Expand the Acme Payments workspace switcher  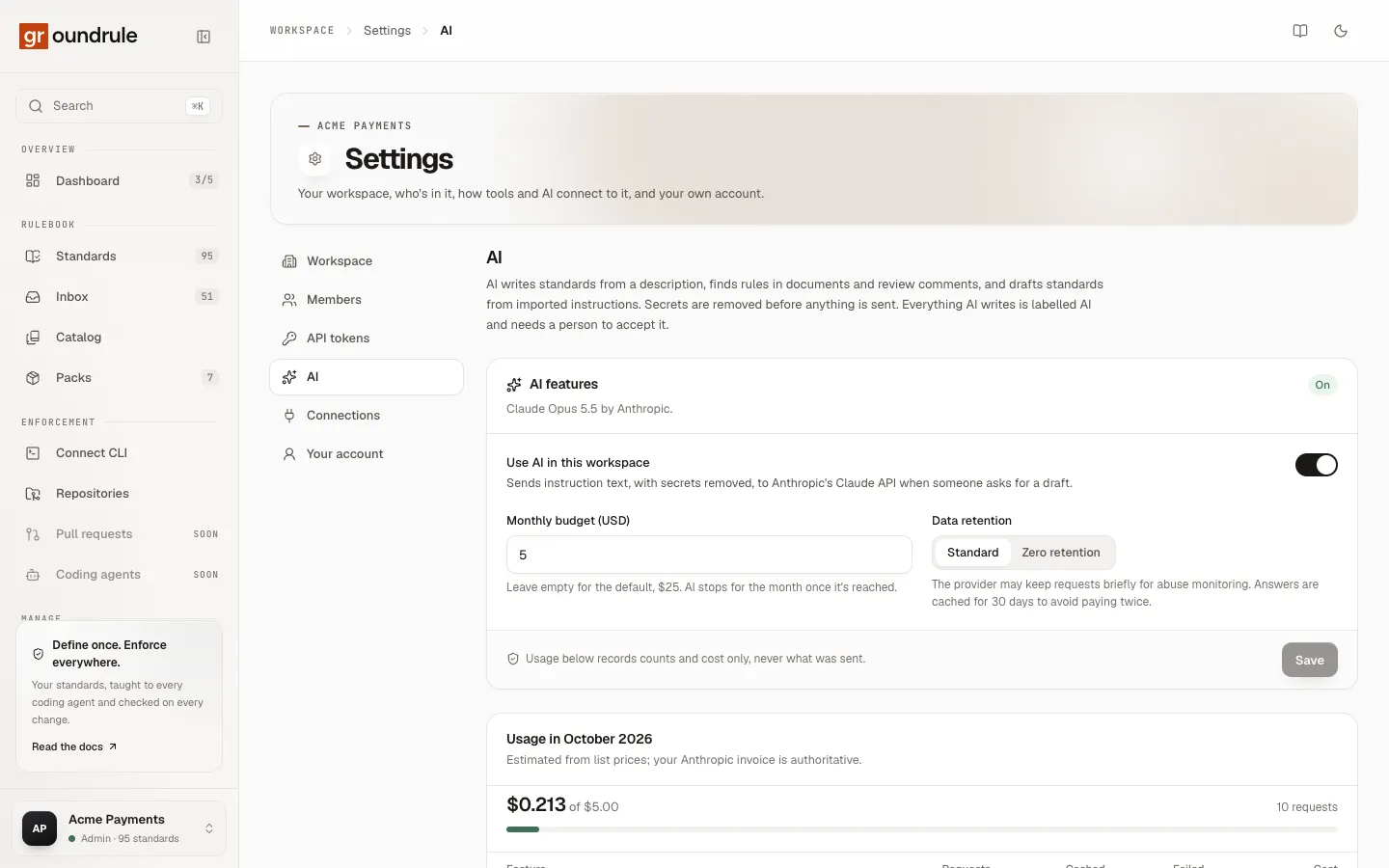[120, 828]
